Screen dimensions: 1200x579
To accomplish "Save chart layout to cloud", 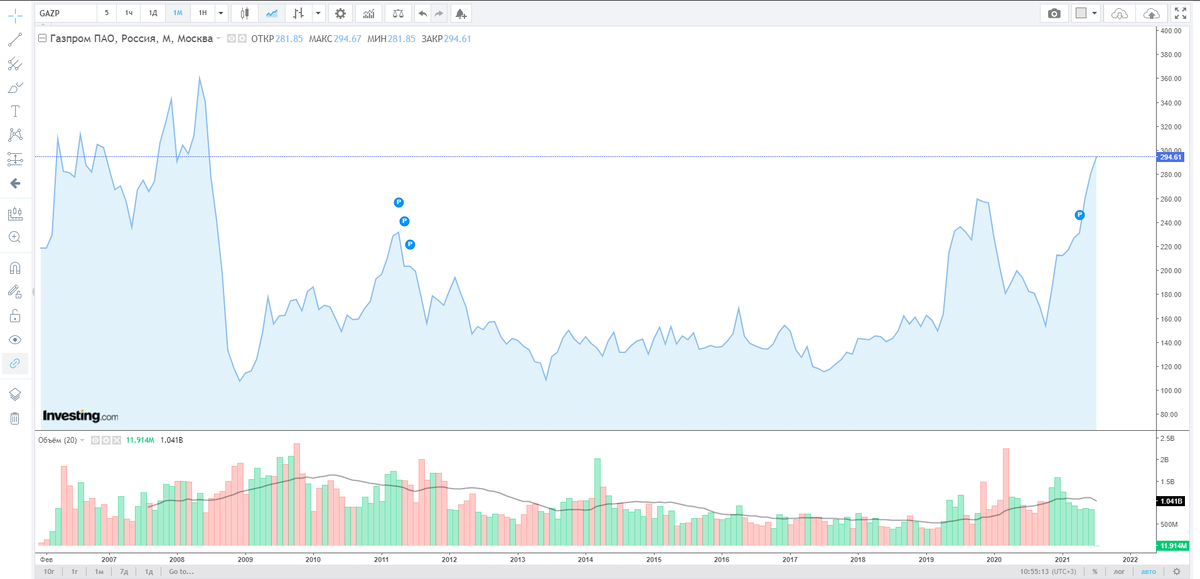I will (x=1150, y=13).
